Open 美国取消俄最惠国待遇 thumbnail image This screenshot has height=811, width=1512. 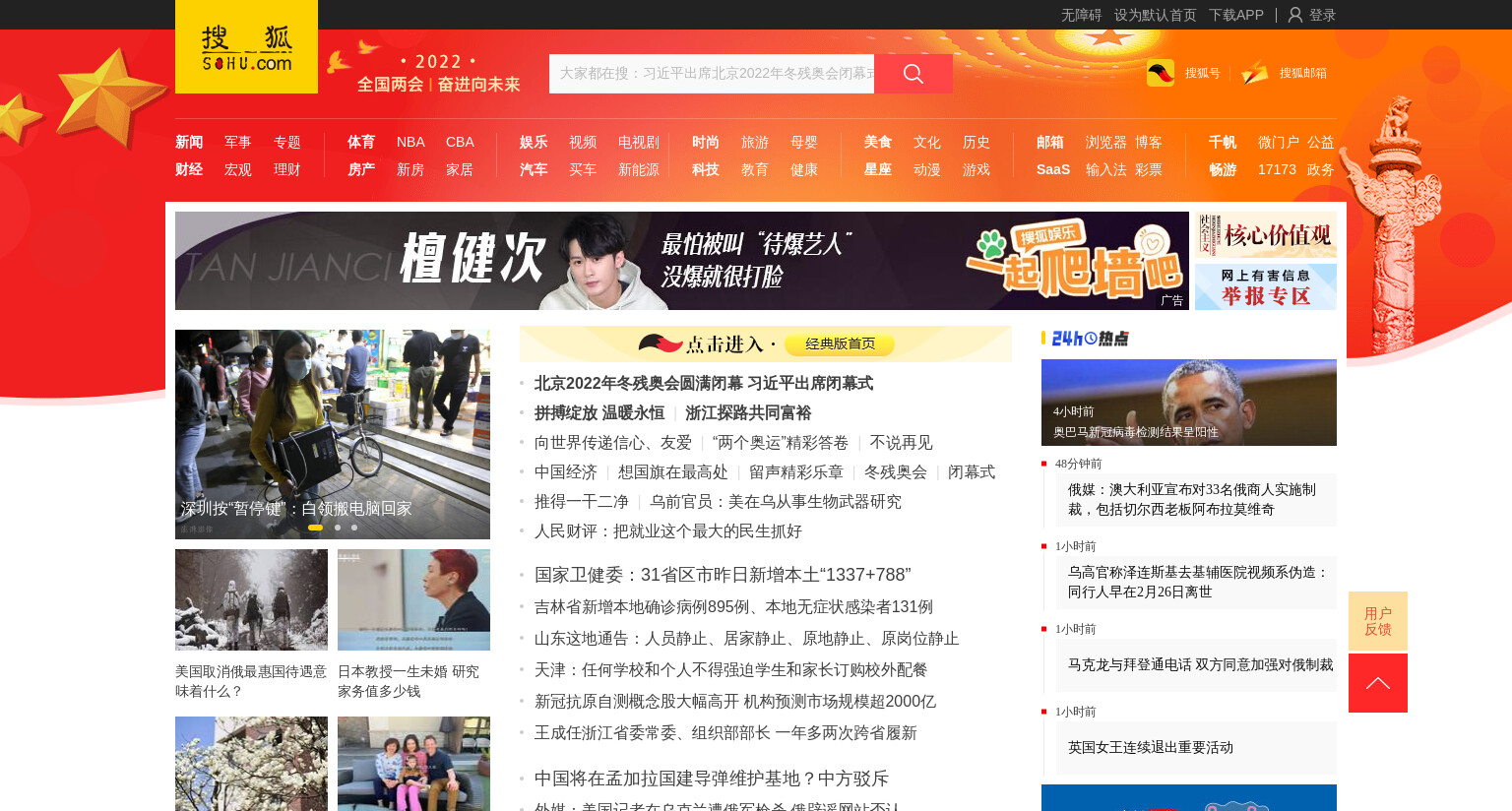(x=251, y=599)
